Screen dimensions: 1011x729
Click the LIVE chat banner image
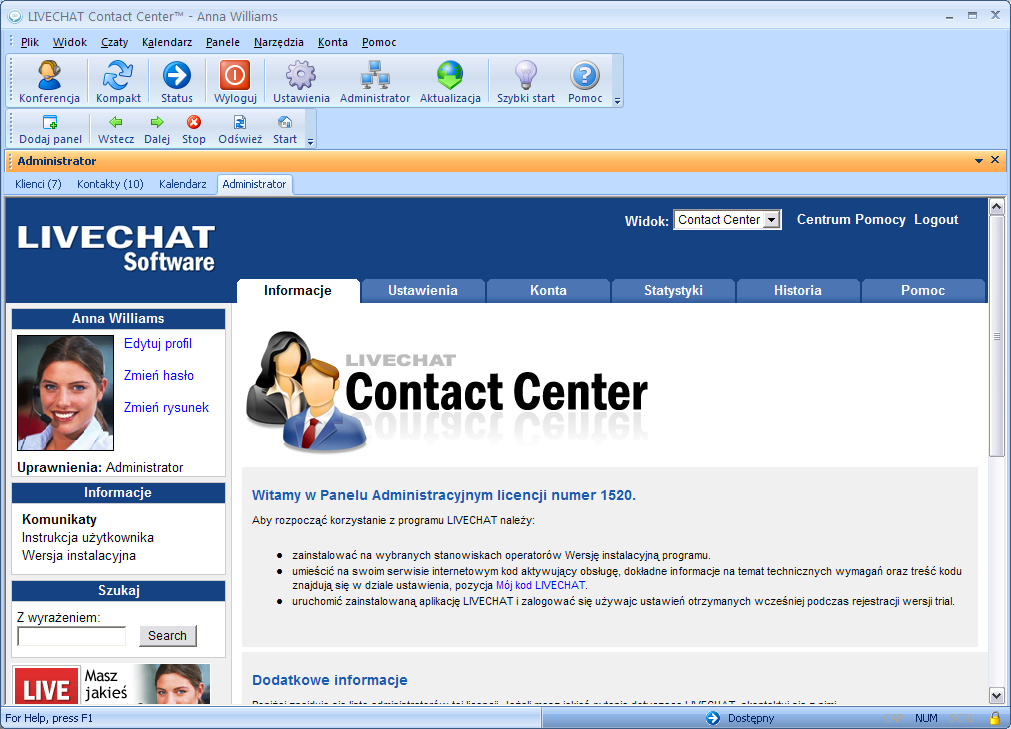pyautogui.click(x=112, y=684)
